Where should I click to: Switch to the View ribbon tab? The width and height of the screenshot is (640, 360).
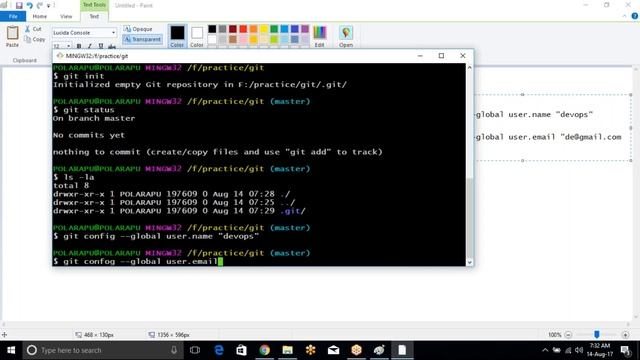click(66, 16)
